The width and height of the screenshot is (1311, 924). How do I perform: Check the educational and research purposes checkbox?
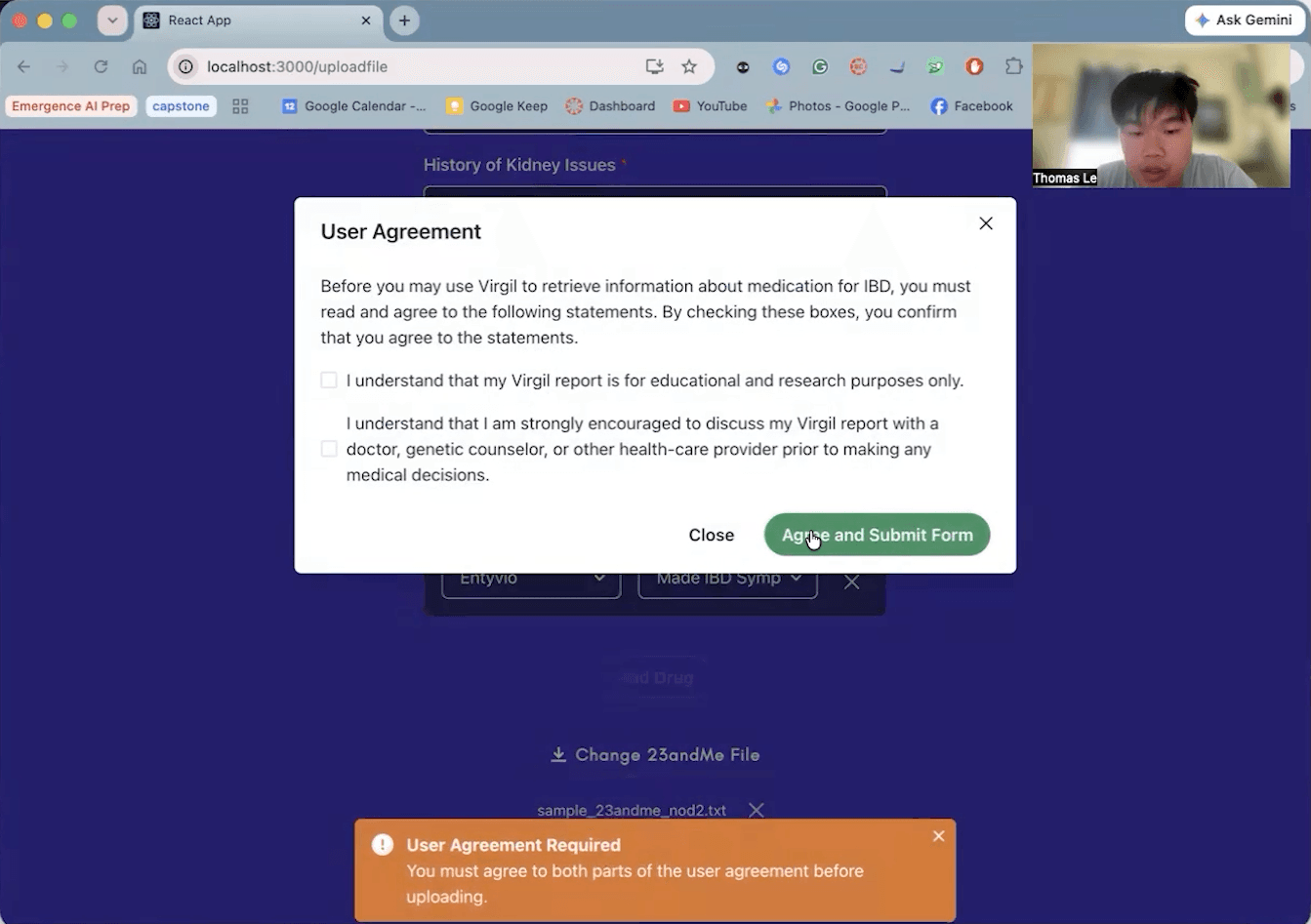pos(329,381)
